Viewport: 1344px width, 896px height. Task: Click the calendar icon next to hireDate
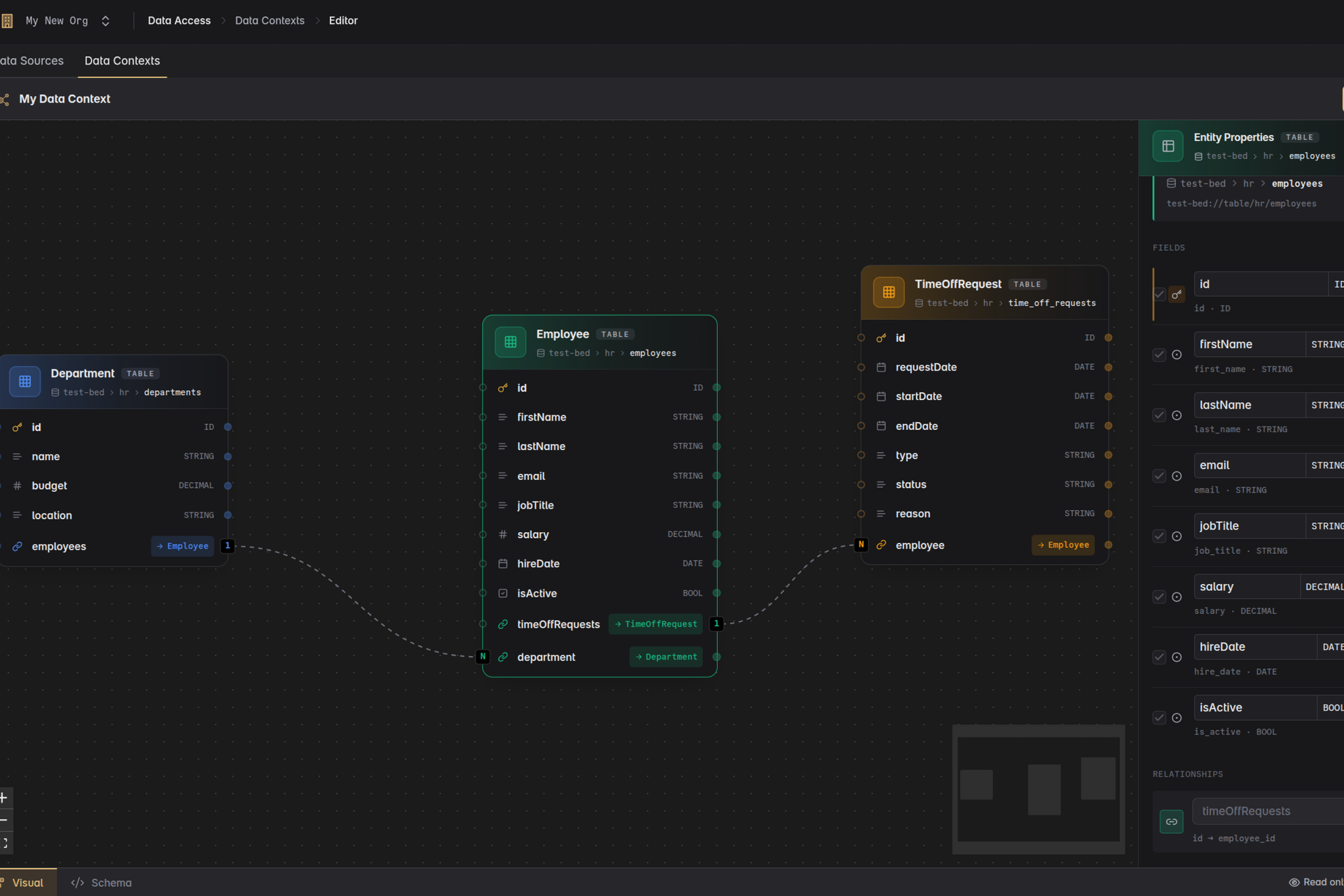point(503,563)
